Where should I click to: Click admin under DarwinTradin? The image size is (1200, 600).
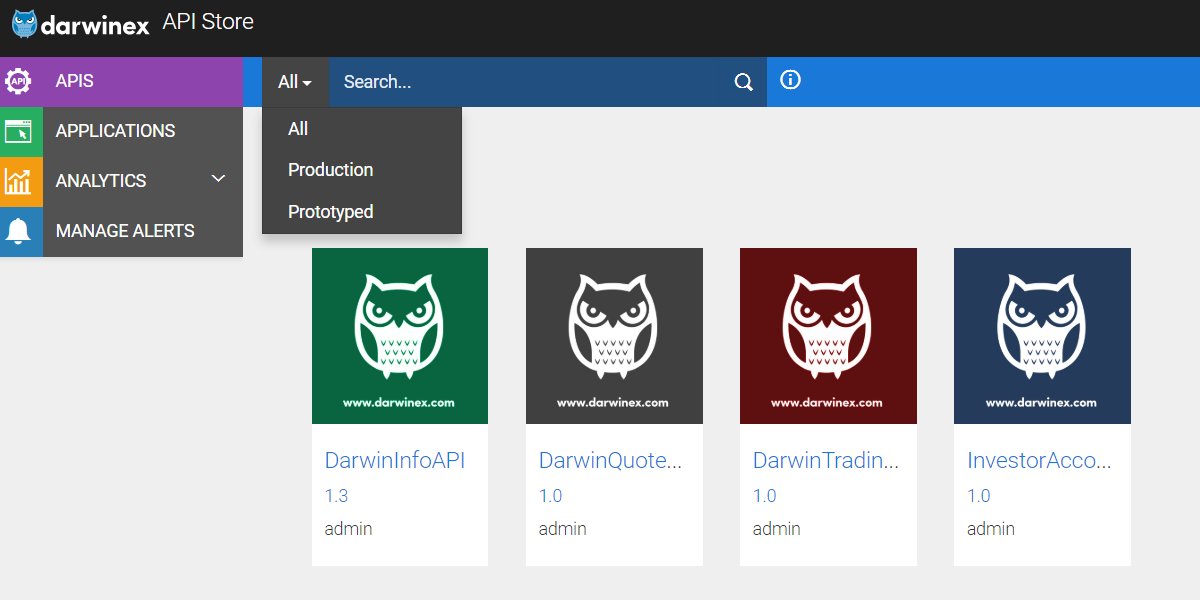(777, 529)
